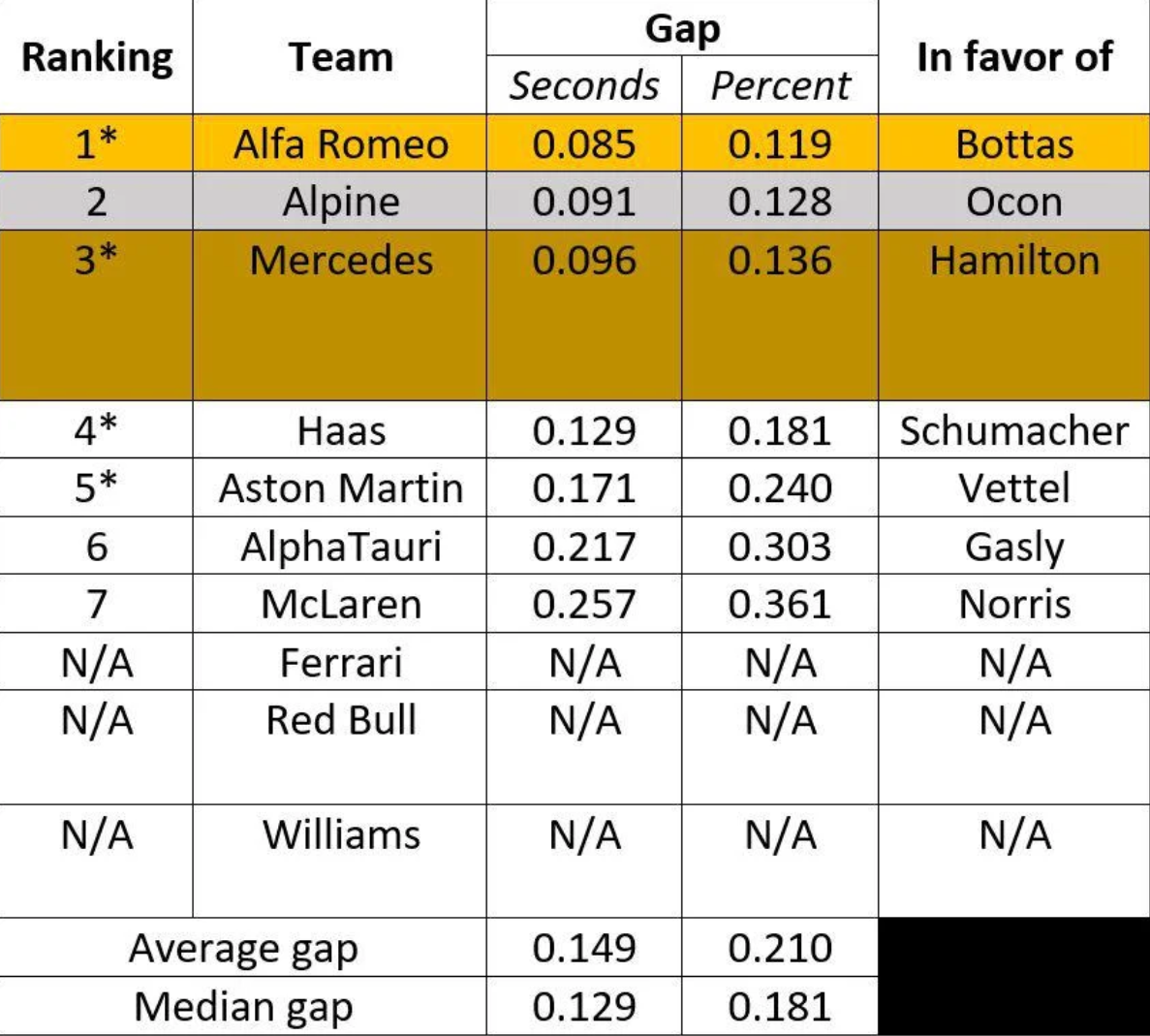Viewport: 1150px width, 1036px height.
Task: Select the In favor of header
Action: 1014,57
